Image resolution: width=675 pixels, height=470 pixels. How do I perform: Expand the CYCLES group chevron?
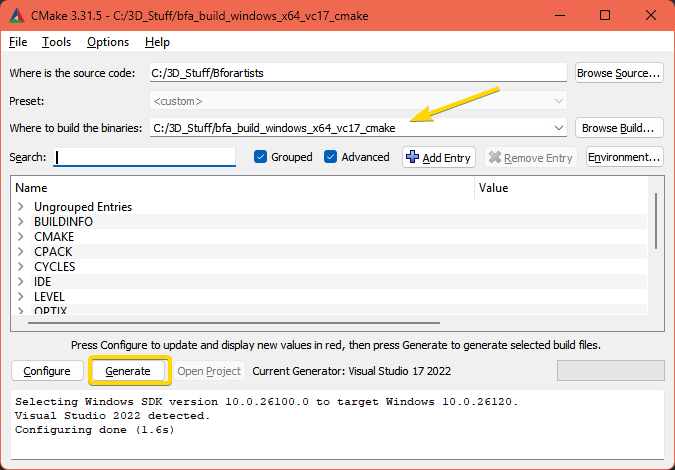click(x=21, y=267)
